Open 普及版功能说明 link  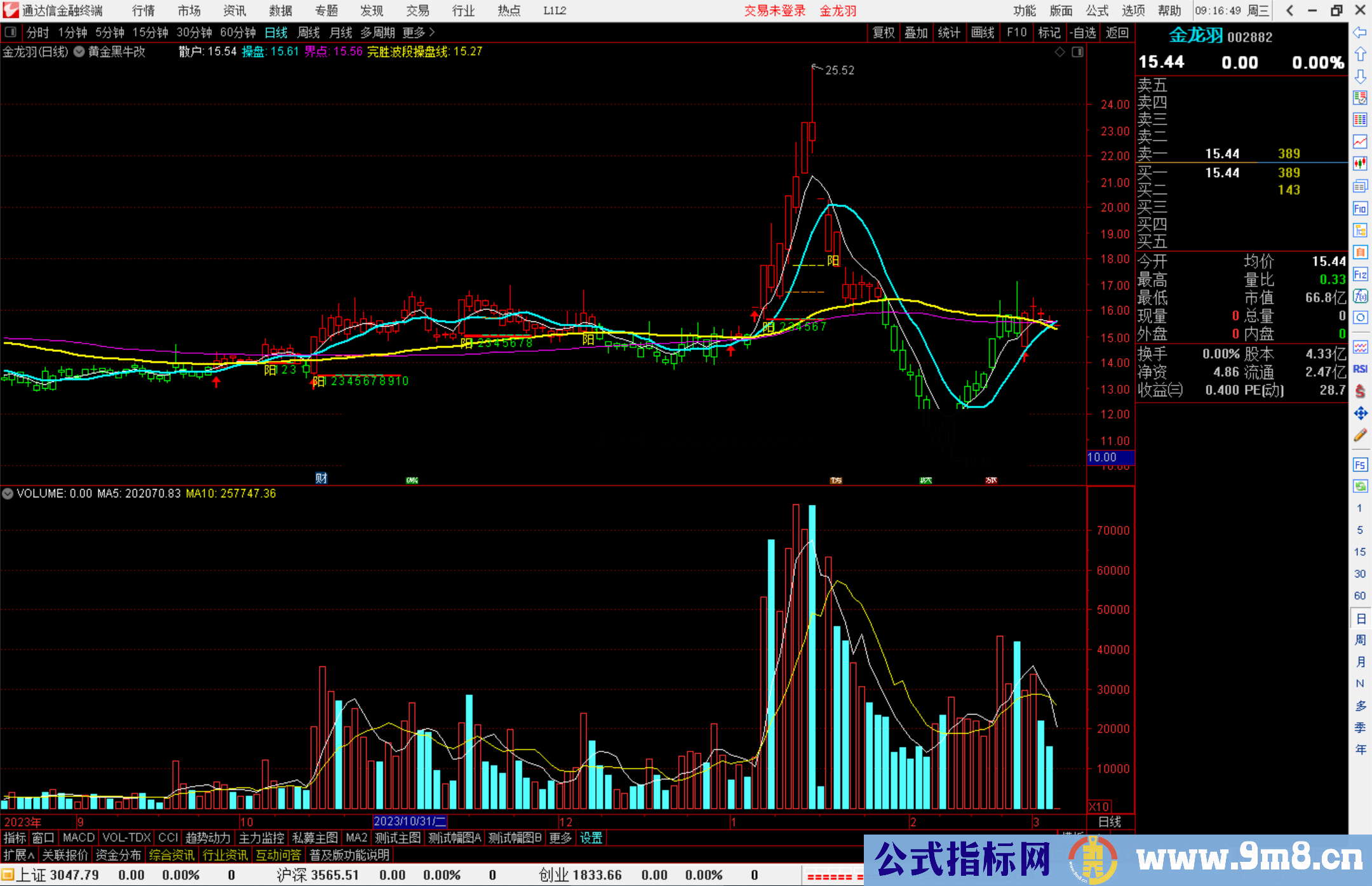coord(349,855)
